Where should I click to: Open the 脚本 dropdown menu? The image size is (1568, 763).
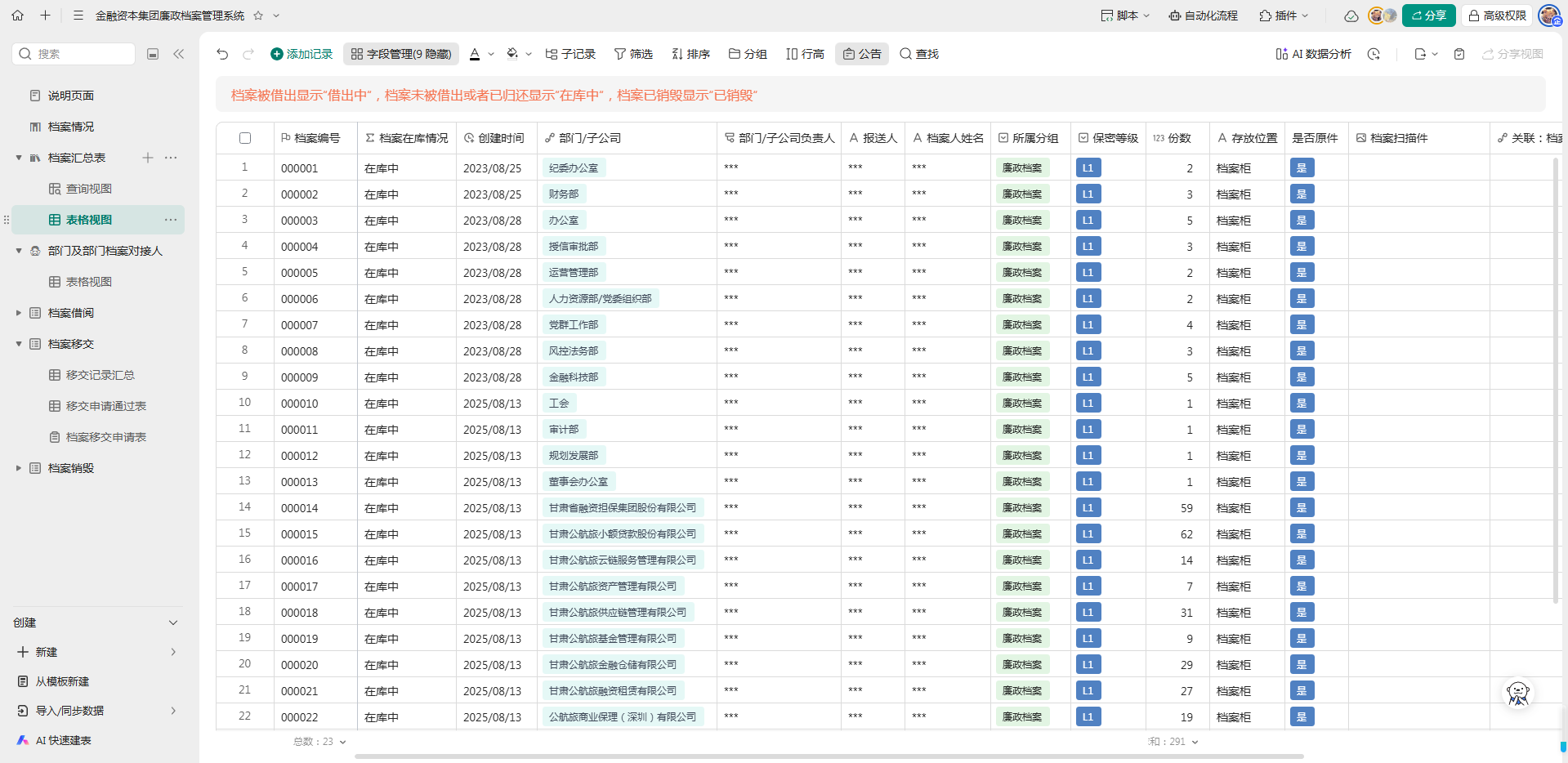[1125, 16]
